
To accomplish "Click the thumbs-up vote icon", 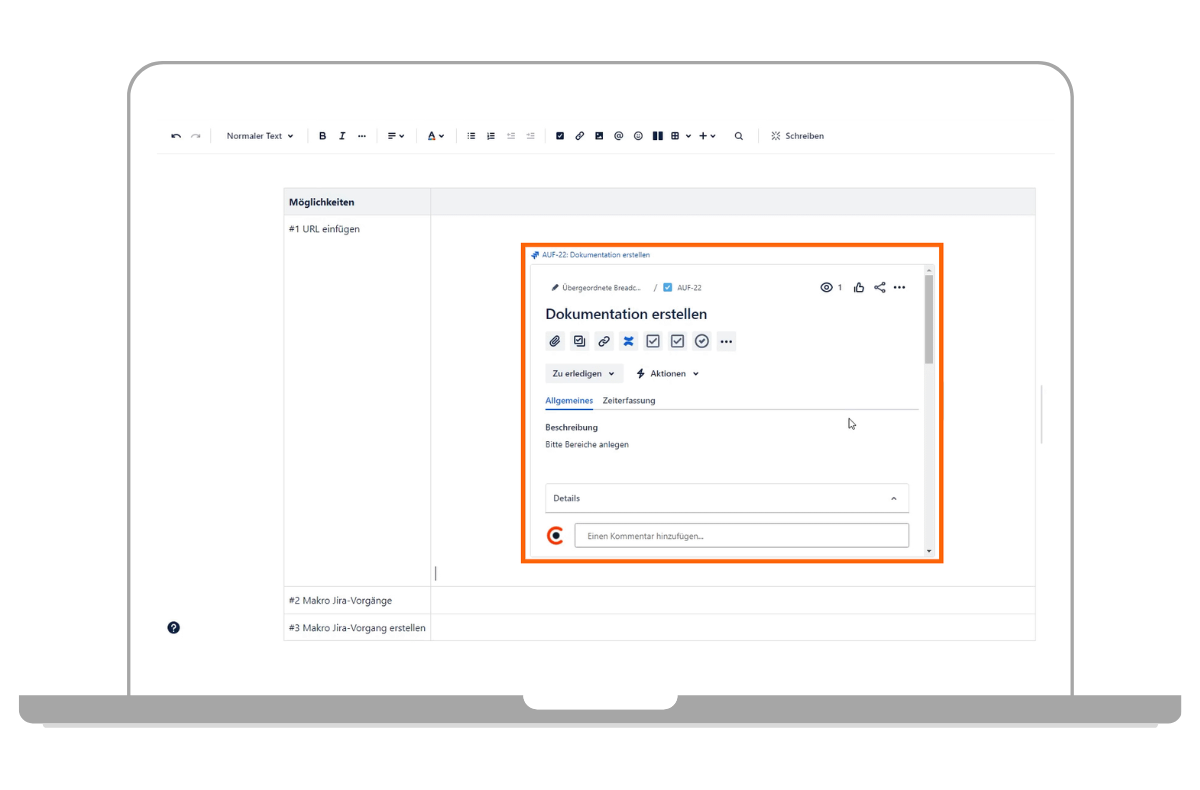I will (859, 288).
